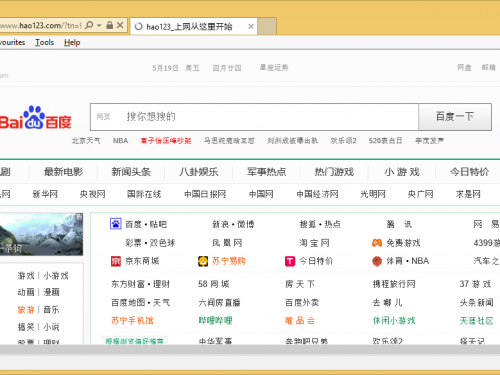
Task: Open the 今日特价 category tab
Action: coord(469,172)
